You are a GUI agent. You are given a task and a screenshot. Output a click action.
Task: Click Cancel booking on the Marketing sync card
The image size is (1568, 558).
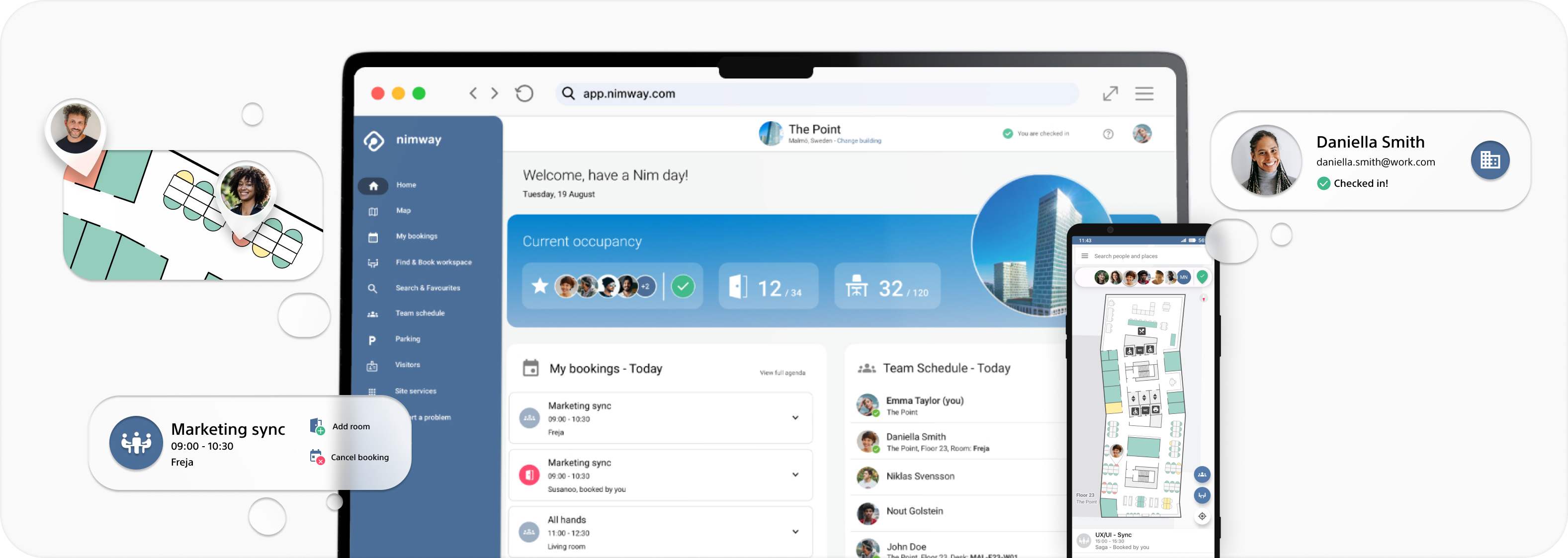(349, 457)
